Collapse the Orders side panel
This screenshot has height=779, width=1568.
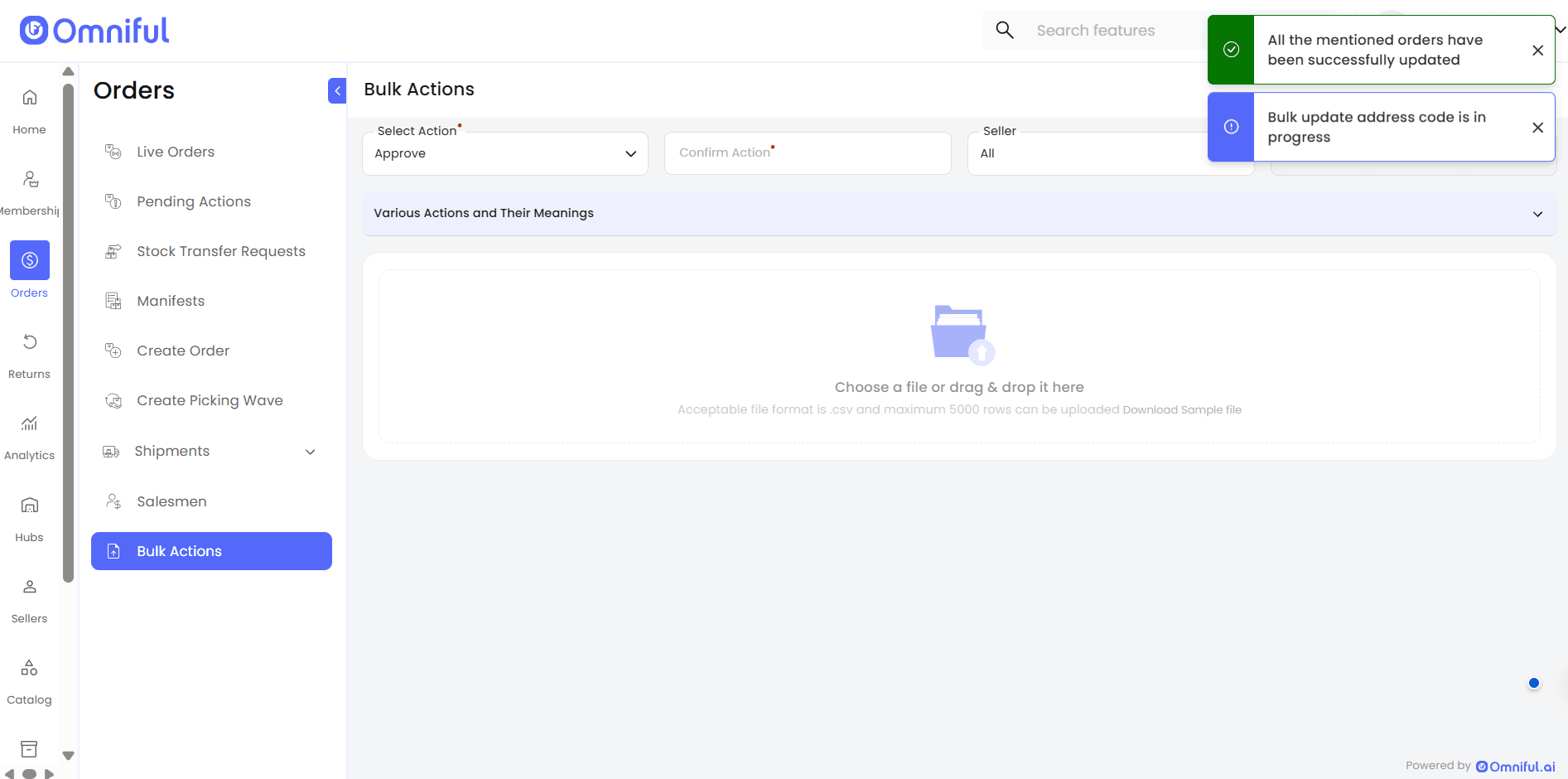(x=337, y=90)
